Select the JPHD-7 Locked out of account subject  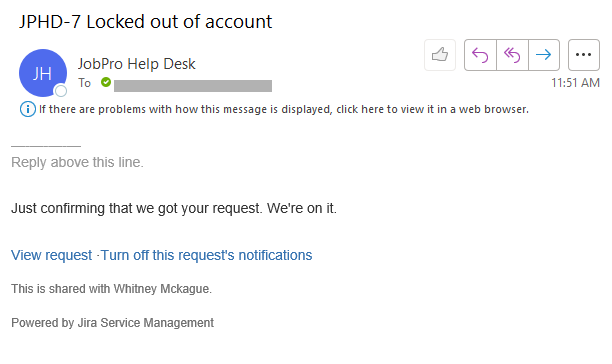click(145, 21)
